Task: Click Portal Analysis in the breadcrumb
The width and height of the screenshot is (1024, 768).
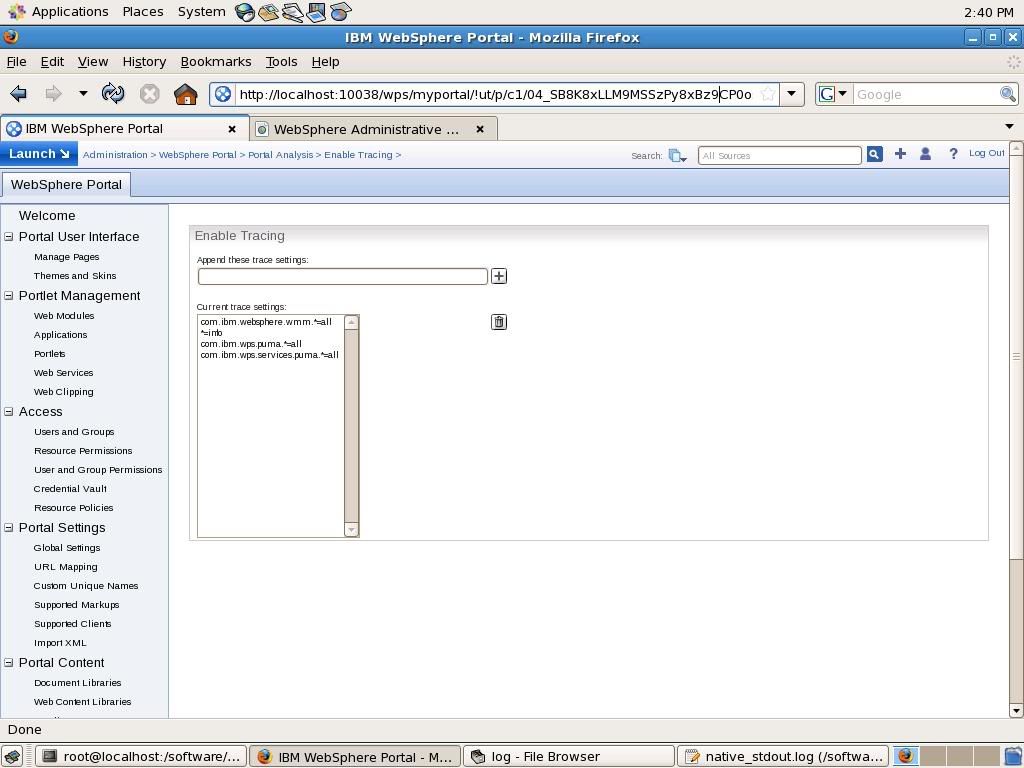Action: tap(281, 155)
